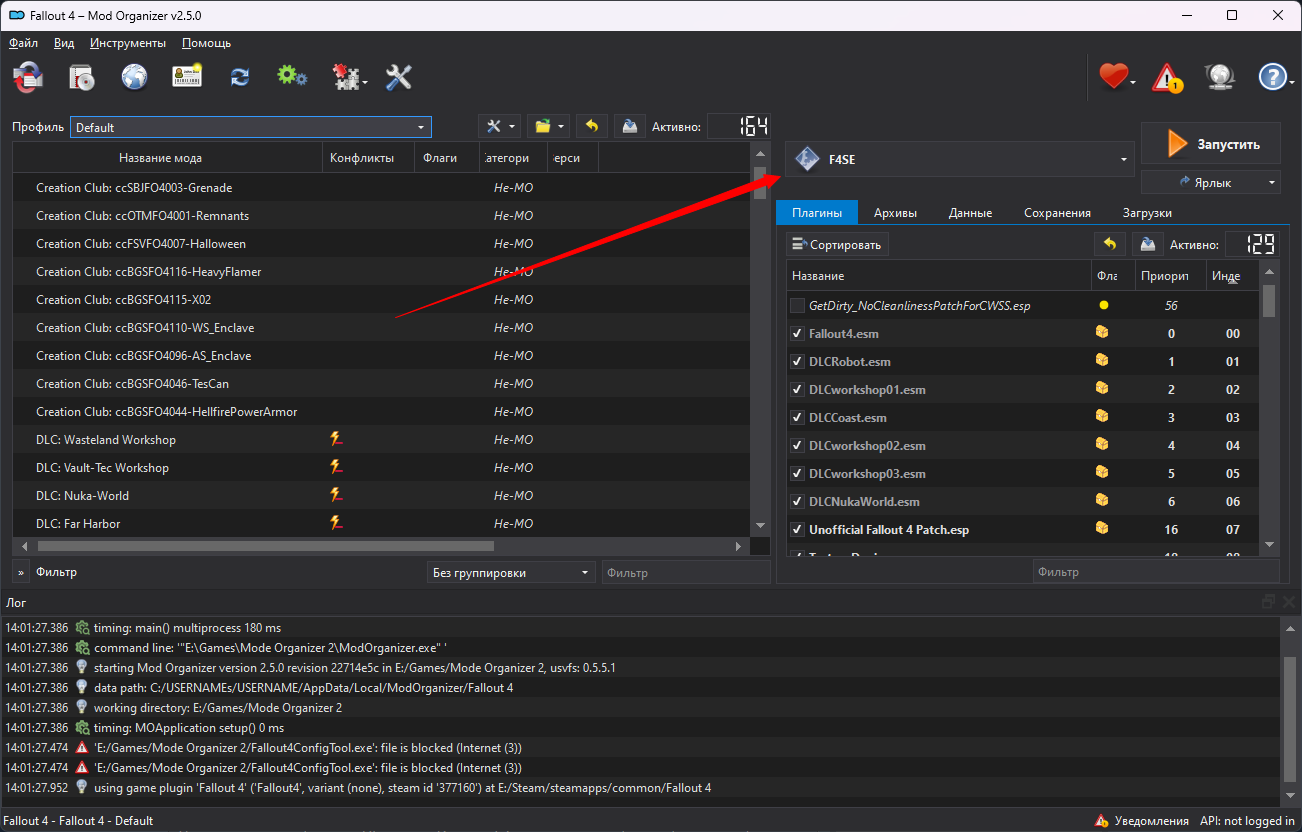Open the warning triangle notifications icon
This screenshot has height=832, width=1302.
click(1167, 77)
